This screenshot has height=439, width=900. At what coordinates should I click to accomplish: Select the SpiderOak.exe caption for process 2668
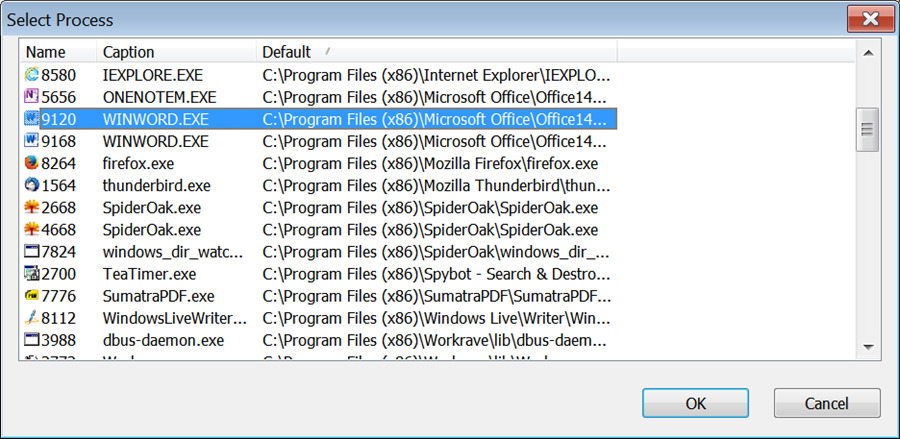[x=152, y=208]
